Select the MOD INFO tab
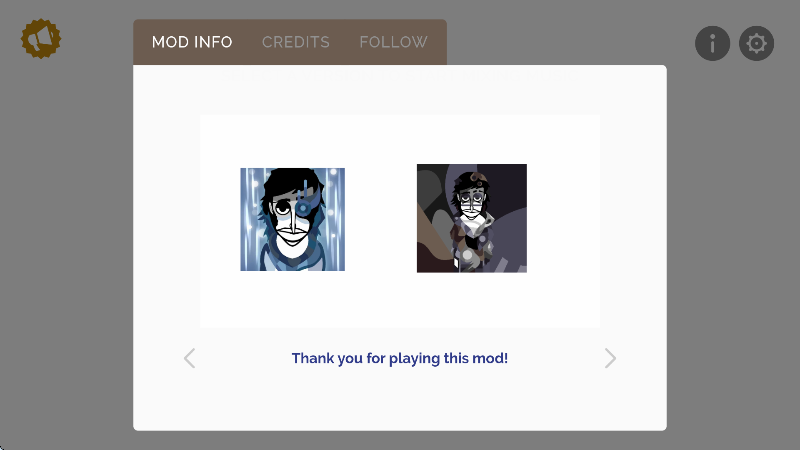This screenshot has height=450, width=800. click(x=192, y=42)
